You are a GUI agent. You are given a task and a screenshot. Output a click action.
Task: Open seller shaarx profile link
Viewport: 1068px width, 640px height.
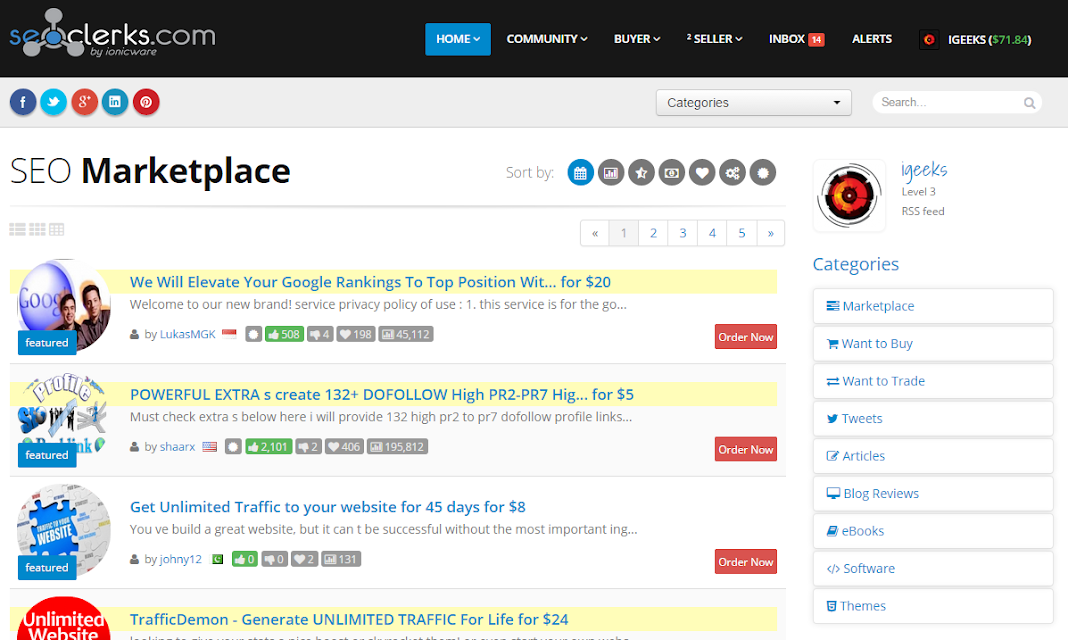[177, 447]
